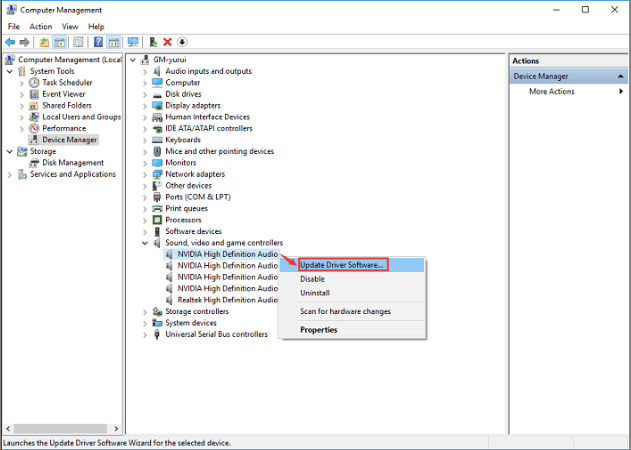The image size is (631, 450).
Task: Click the Properties toolbar icon
Action: point(78,42)
